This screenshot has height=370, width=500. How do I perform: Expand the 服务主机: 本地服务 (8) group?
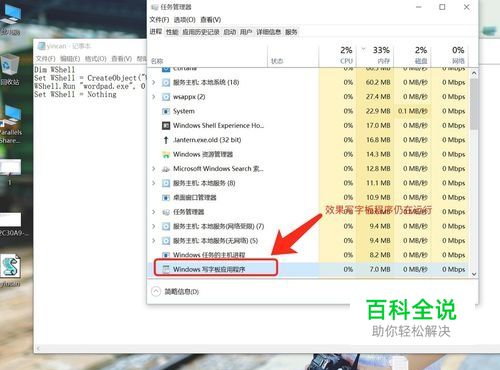[154, 183]
